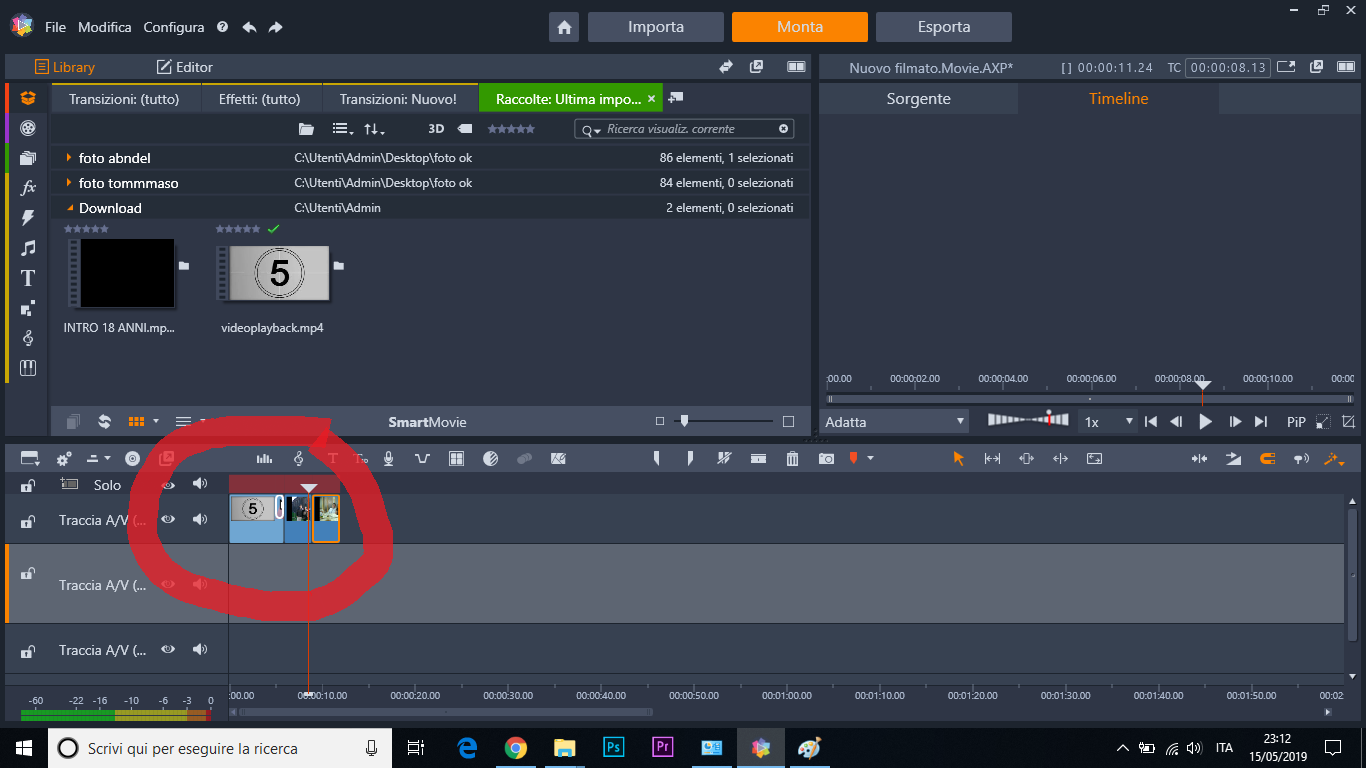
Task: Launch SmartMovie
Action: click(427, 422)
